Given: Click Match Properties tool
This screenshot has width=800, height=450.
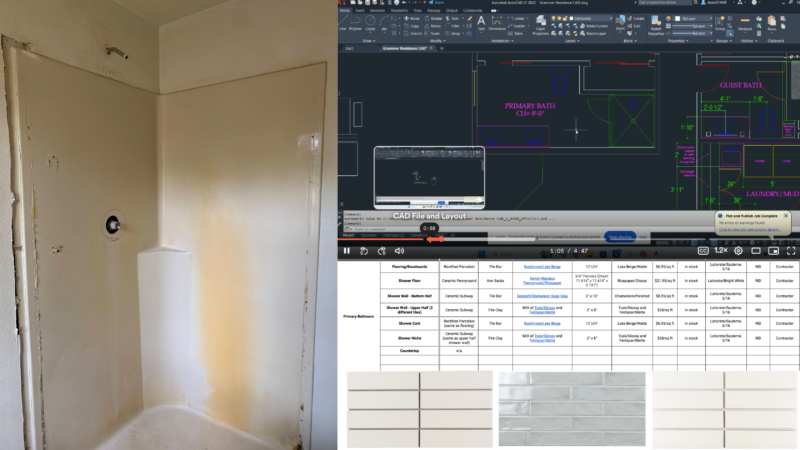Looking at the screenshot, I should tap(656, 24).
